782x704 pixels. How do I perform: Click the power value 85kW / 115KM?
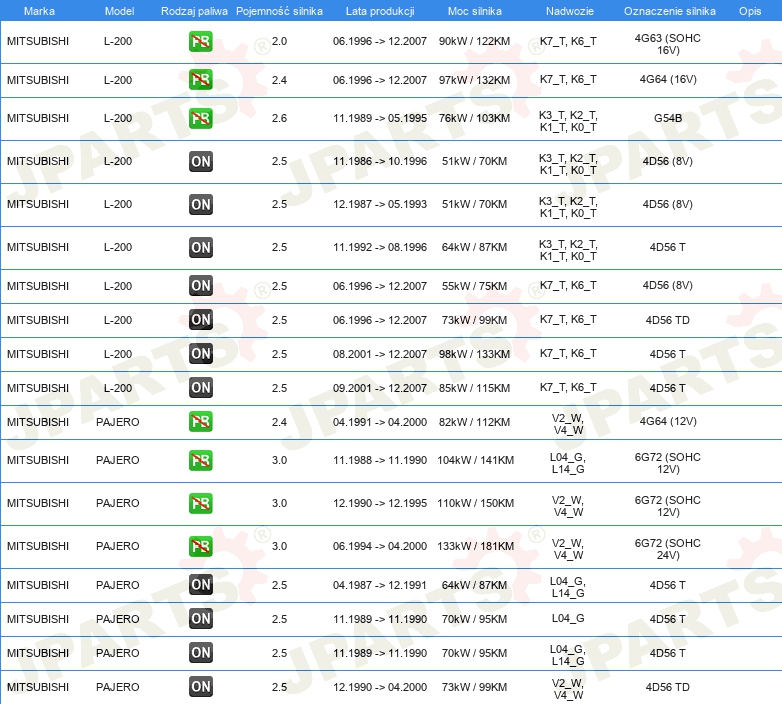[474, 388]
